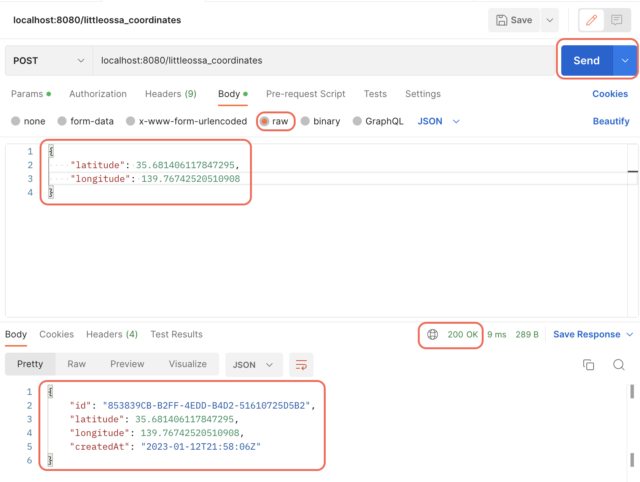Open the comments icon

[616, 20]
